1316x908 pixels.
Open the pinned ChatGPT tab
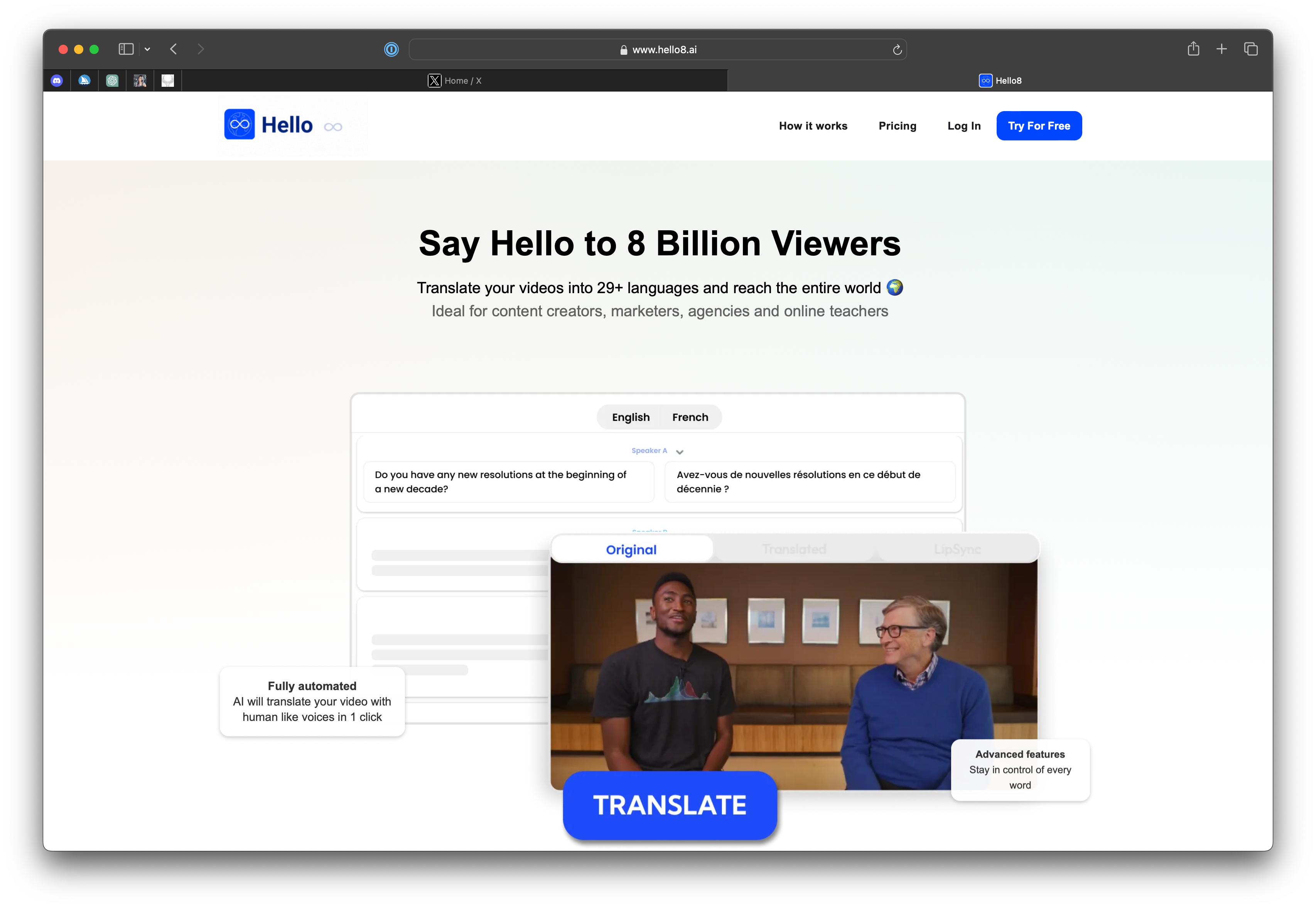tap(112, 81)
